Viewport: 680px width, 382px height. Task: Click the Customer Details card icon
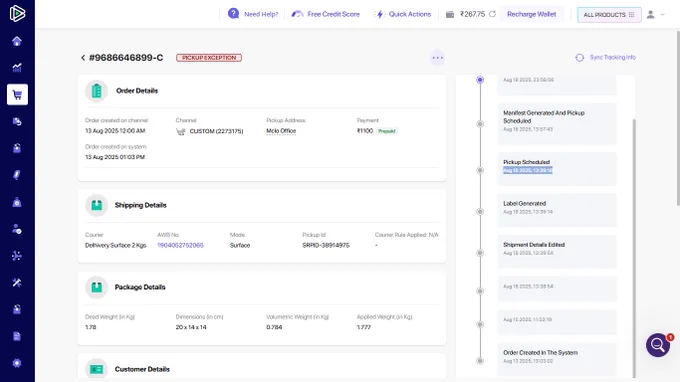[96, 369]
